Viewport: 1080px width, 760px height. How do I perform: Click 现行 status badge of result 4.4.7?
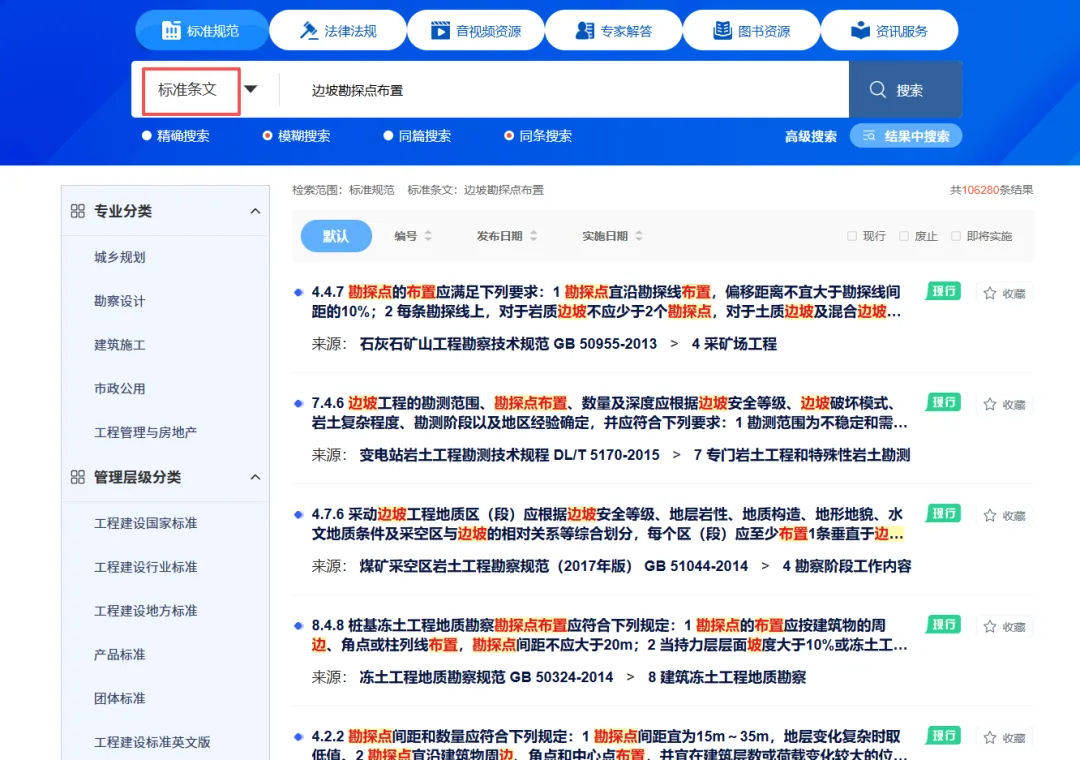(943, 291)
